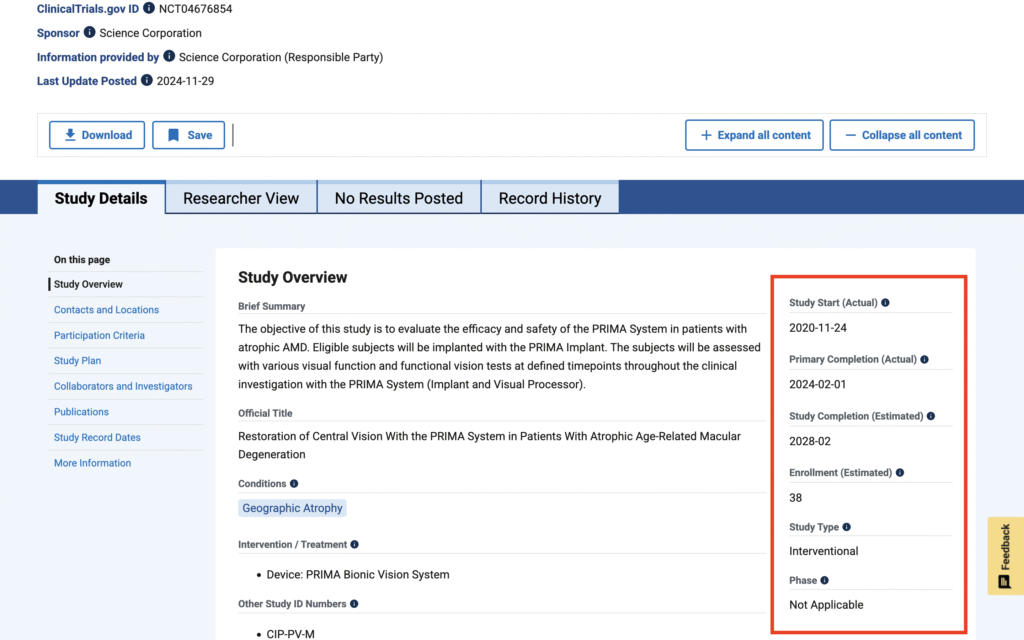
Task: Switch to the Researcher View tab
Action: coord(241,198)
